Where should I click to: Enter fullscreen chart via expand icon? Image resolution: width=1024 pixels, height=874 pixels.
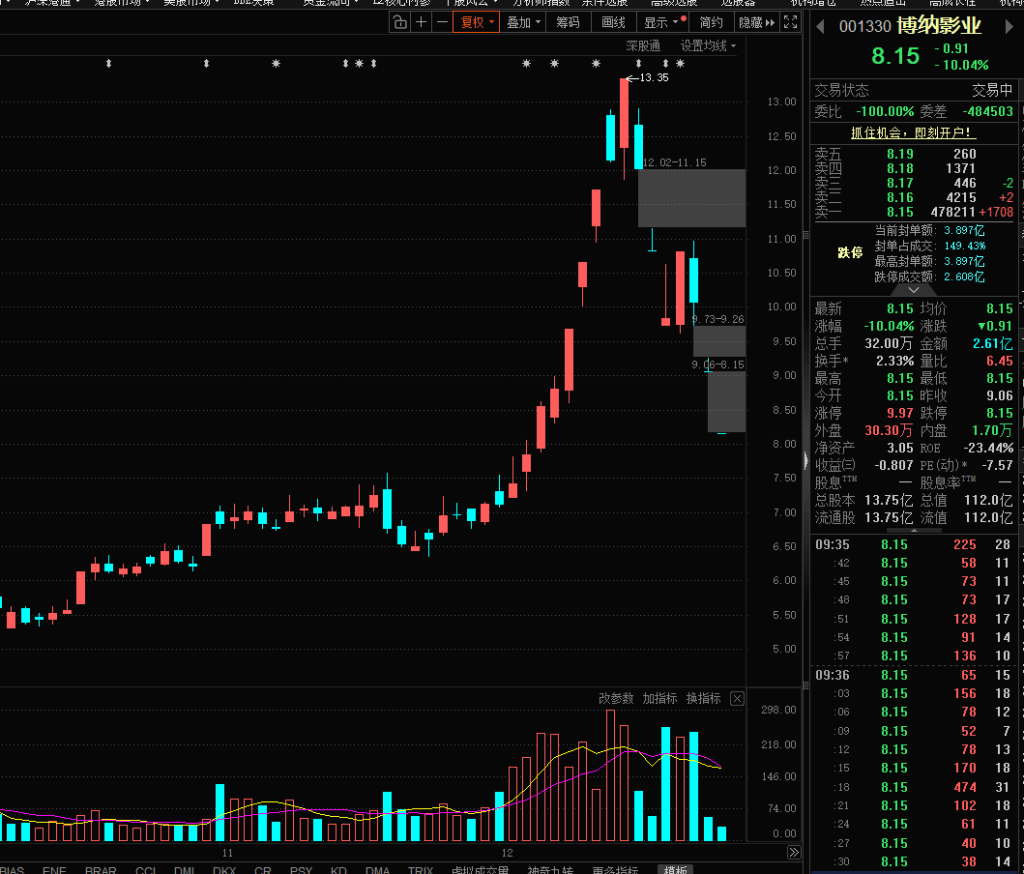(792, 22)
